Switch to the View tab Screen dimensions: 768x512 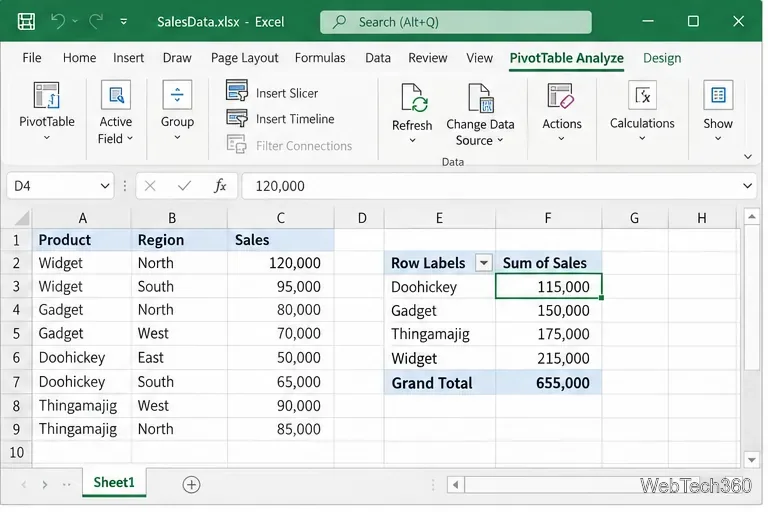click(479, 58)
